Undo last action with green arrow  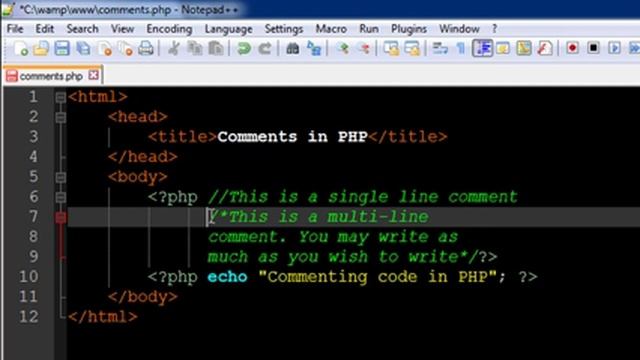244,49
